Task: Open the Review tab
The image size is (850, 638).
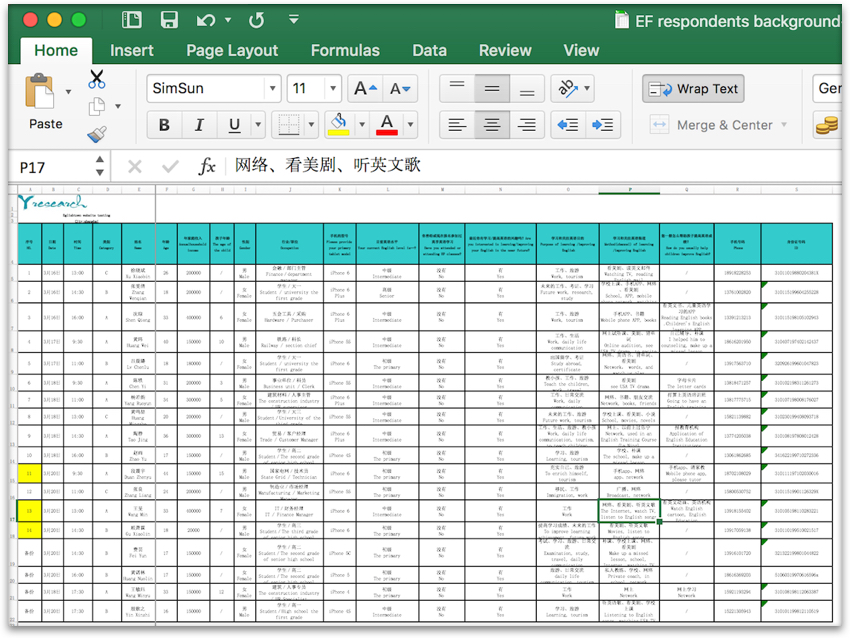Action: pos(505,50)
